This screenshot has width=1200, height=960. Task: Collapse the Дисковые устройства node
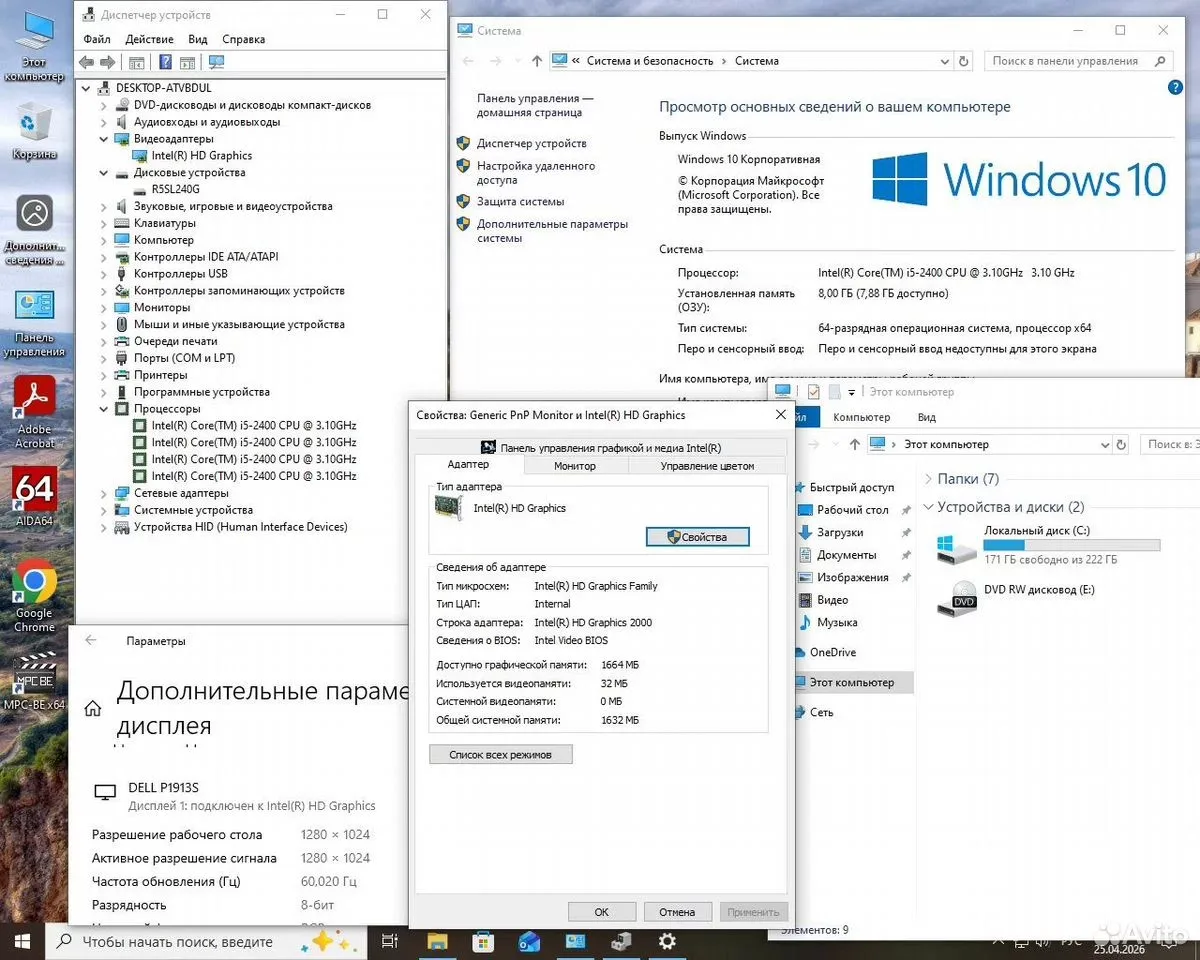104,173
